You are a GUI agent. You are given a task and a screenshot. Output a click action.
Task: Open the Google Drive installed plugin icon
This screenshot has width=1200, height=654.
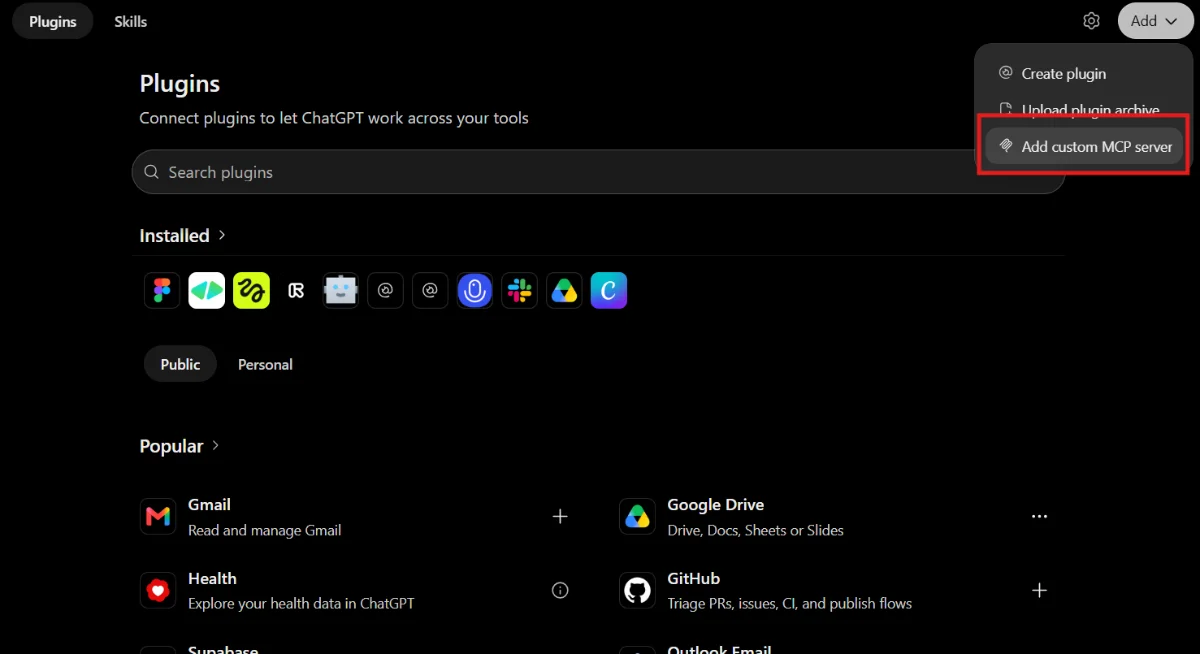[565, 291]
